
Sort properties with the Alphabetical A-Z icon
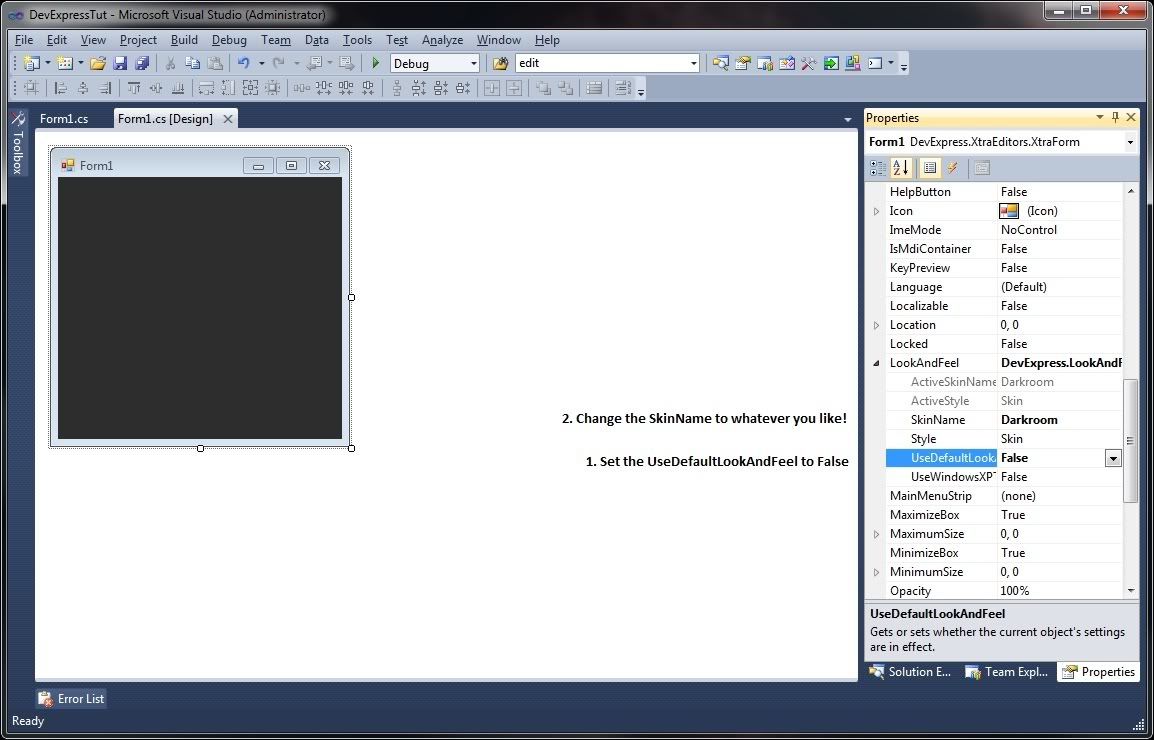[x=900, y=168]
